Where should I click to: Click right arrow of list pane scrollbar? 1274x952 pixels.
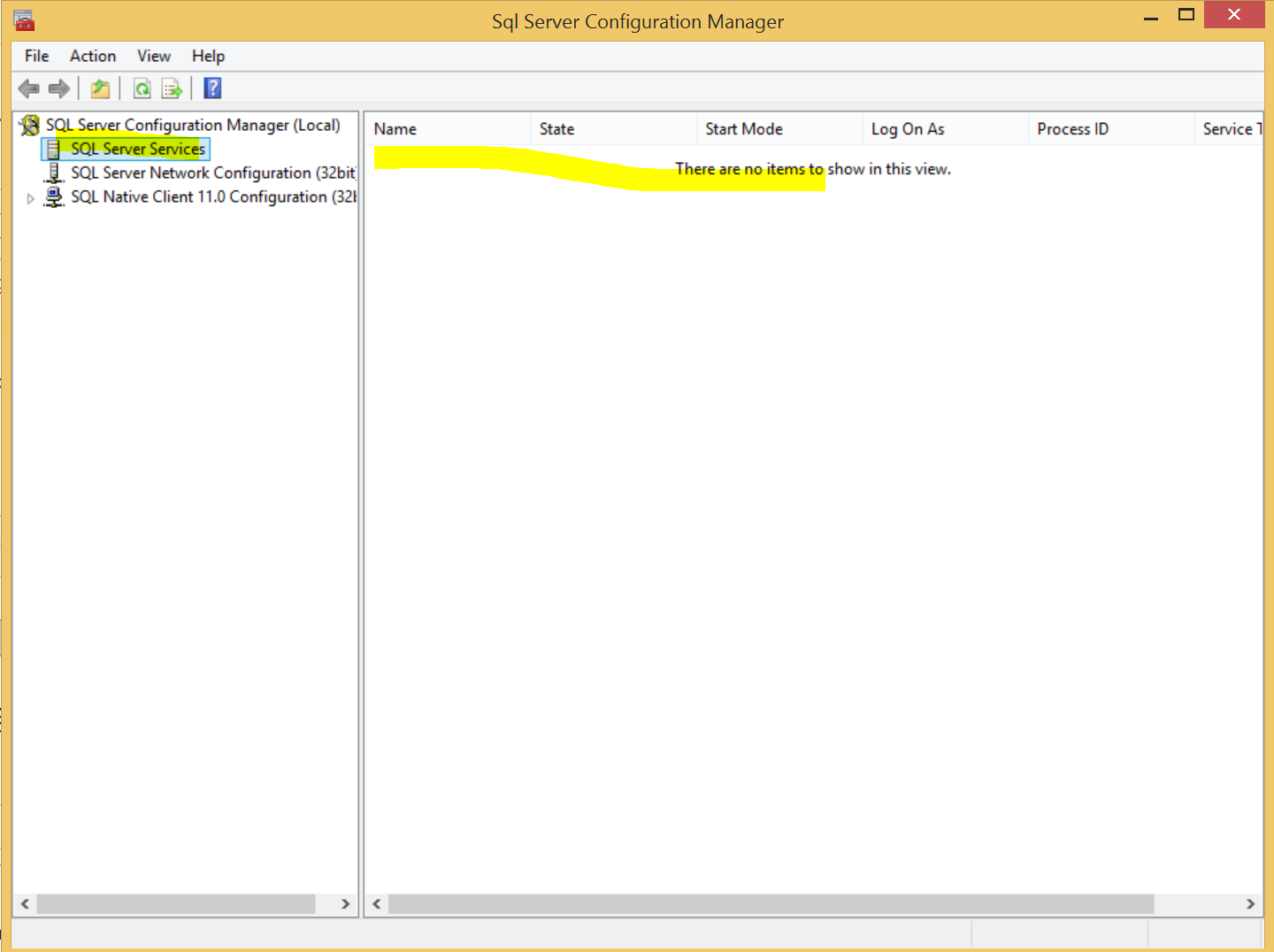[1250, 904]
